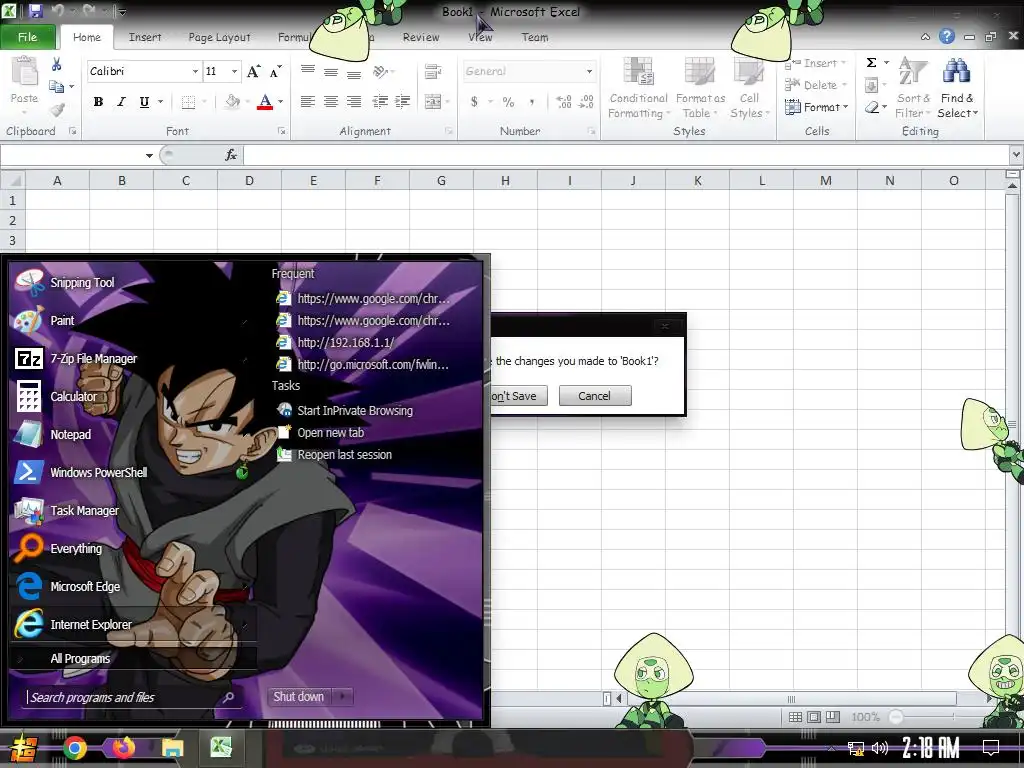
Task: Select column header F
Action: (x=377, y=180)
